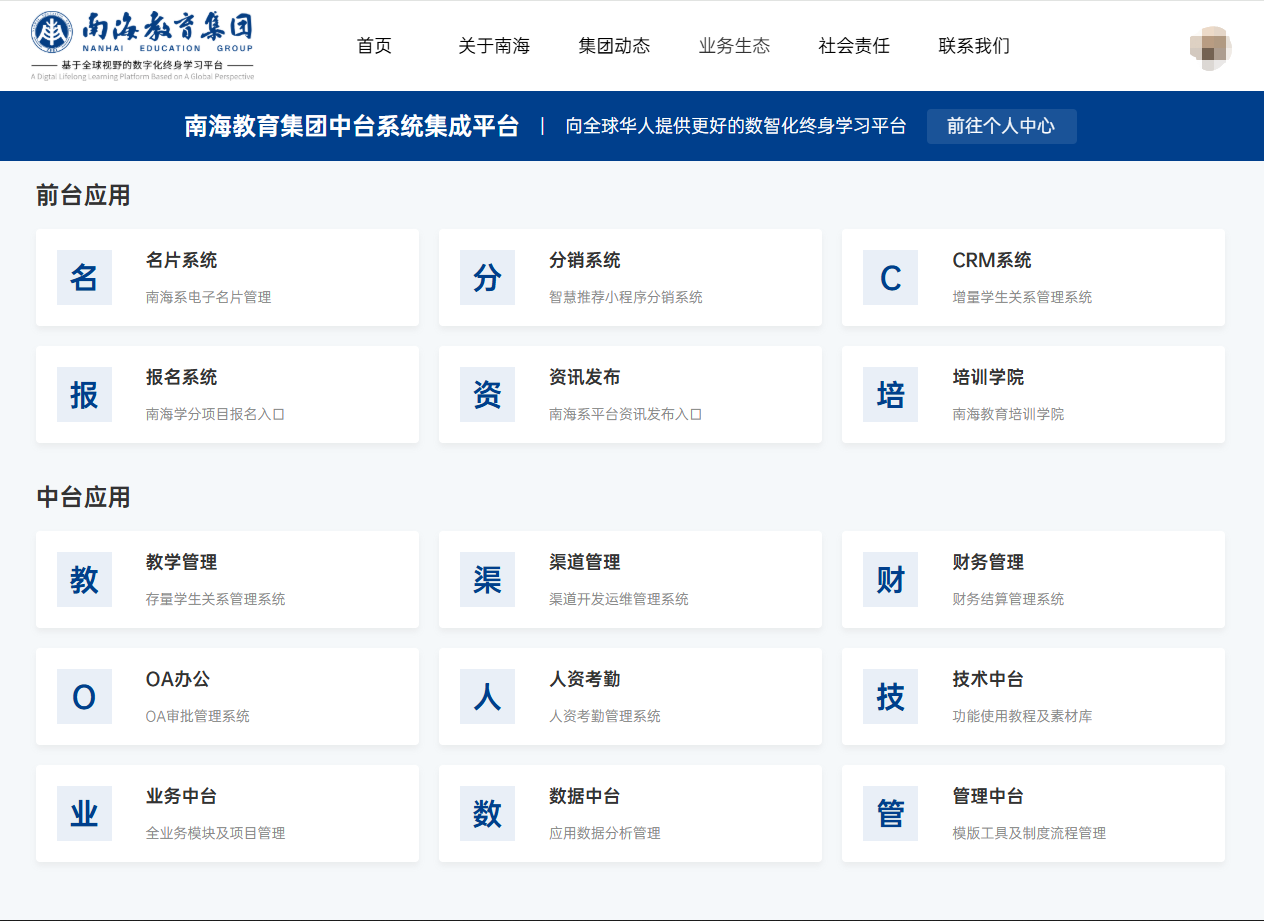Open the 资讯发布 title link
This screenshot has width=1264, height=921.
pyautogui.click(x=584, y=377)
